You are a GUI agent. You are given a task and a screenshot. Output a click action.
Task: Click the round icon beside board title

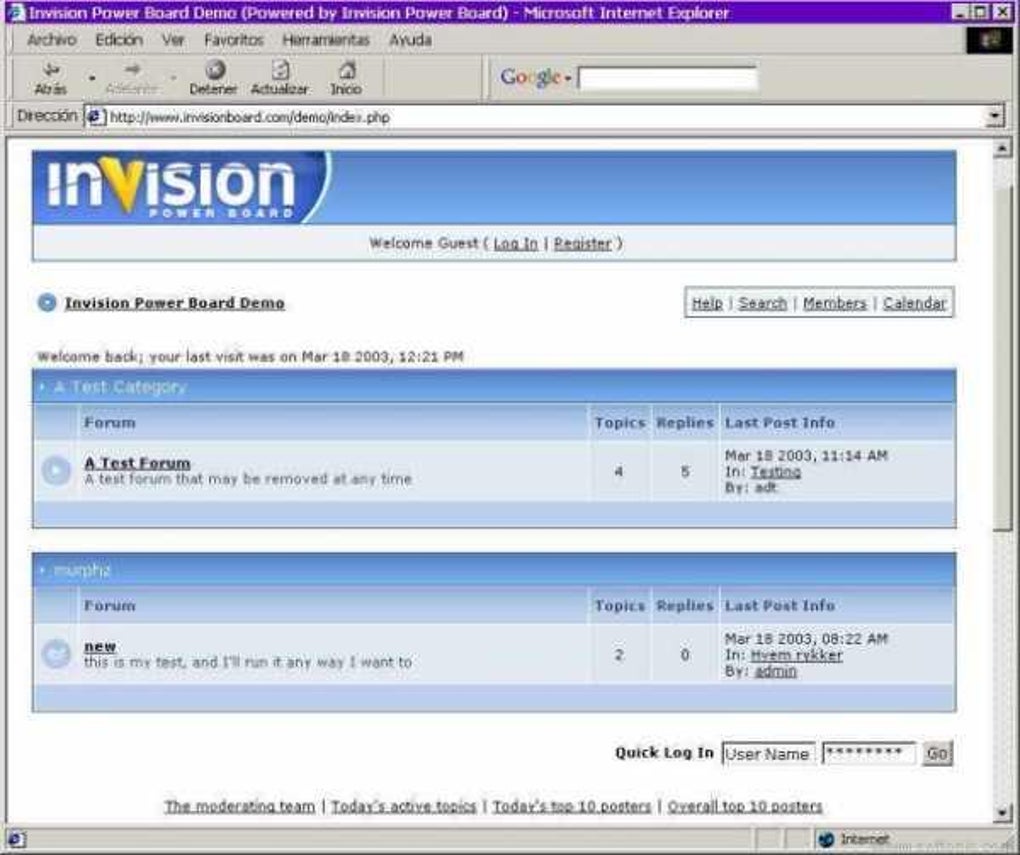pos(47,303)
